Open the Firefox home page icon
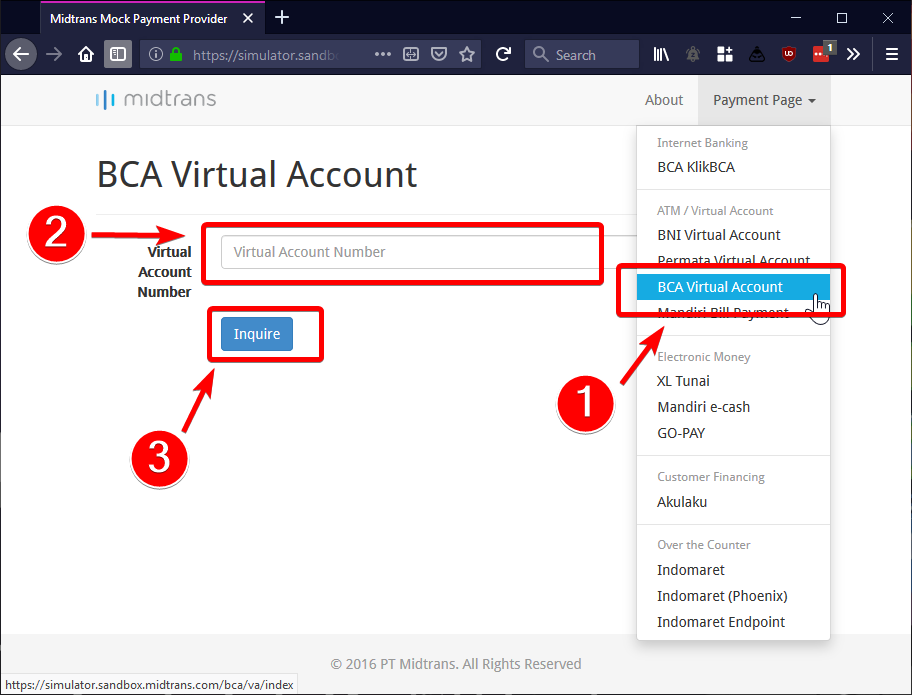This screenshot has width=912, height=695. pos(86,55)
